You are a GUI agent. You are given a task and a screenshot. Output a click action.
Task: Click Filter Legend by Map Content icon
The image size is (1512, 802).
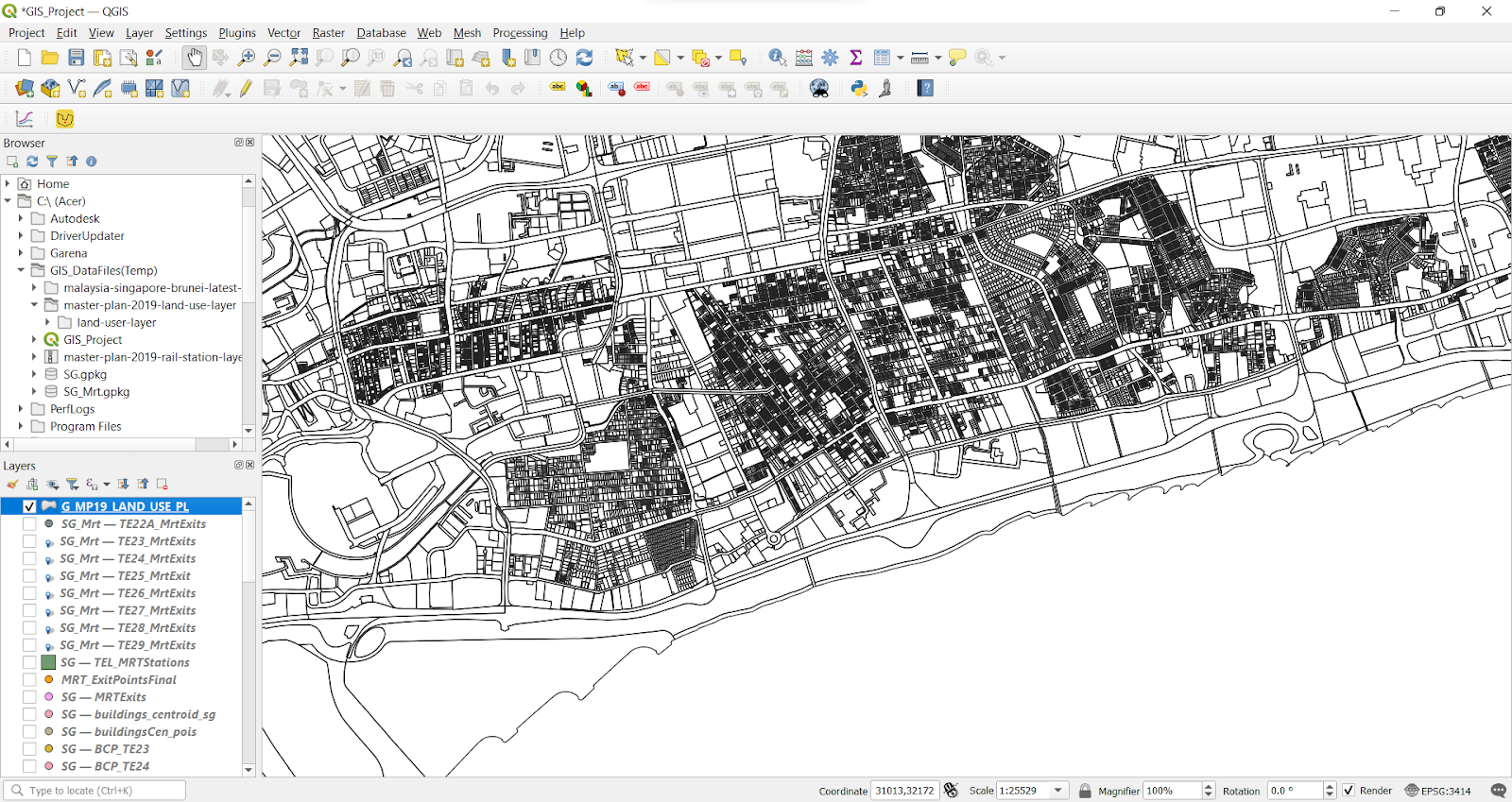73,484
